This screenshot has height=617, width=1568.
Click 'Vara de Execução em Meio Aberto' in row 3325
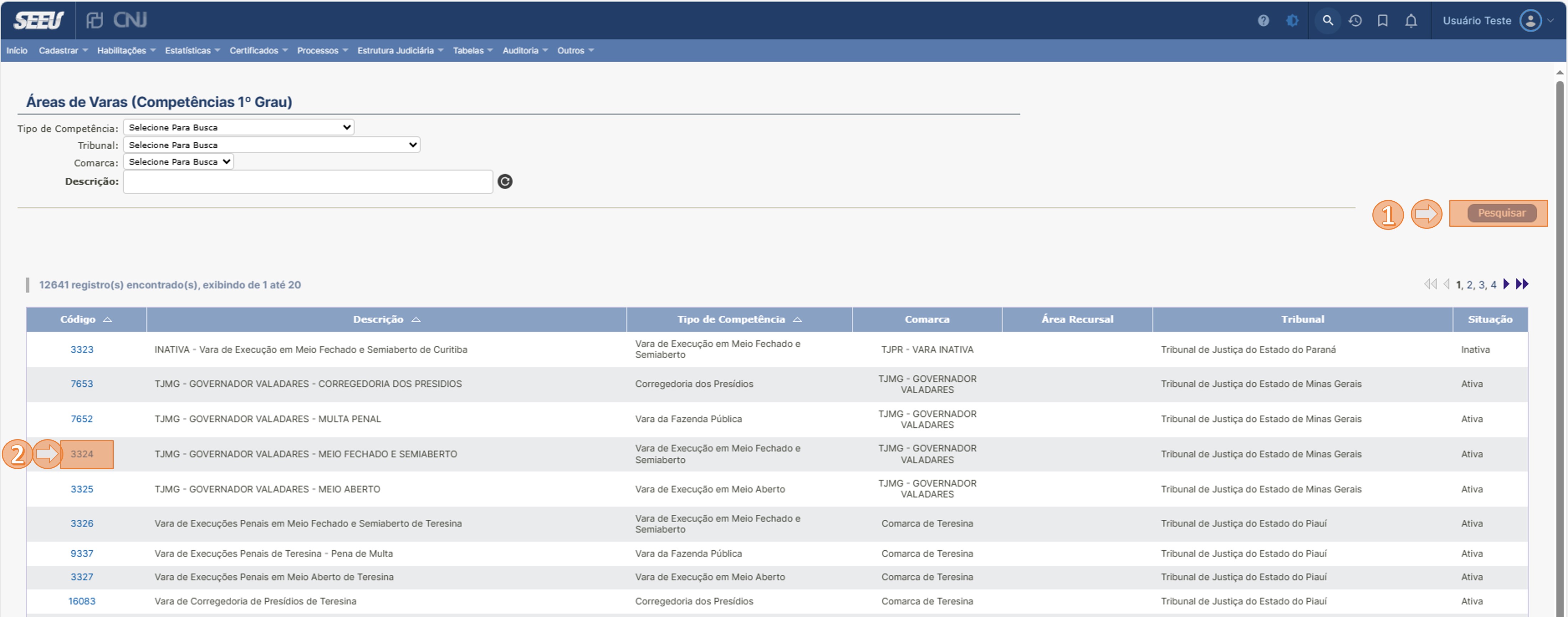tap(710, 489)
